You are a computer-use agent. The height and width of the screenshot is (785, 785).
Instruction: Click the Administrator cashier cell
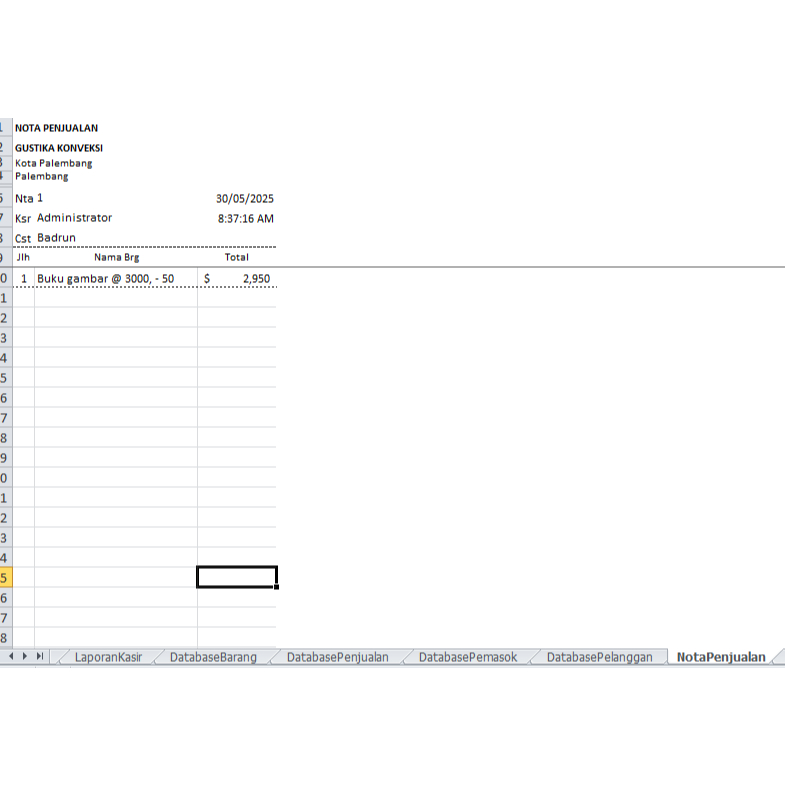click(x=74, y=218)
